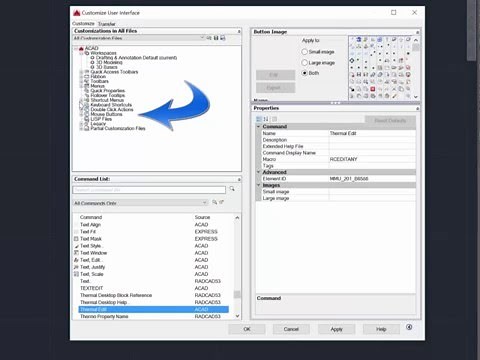Collapse the Command section in Properties
Viewport: 480px width, 360px height.
coord(258,127)
